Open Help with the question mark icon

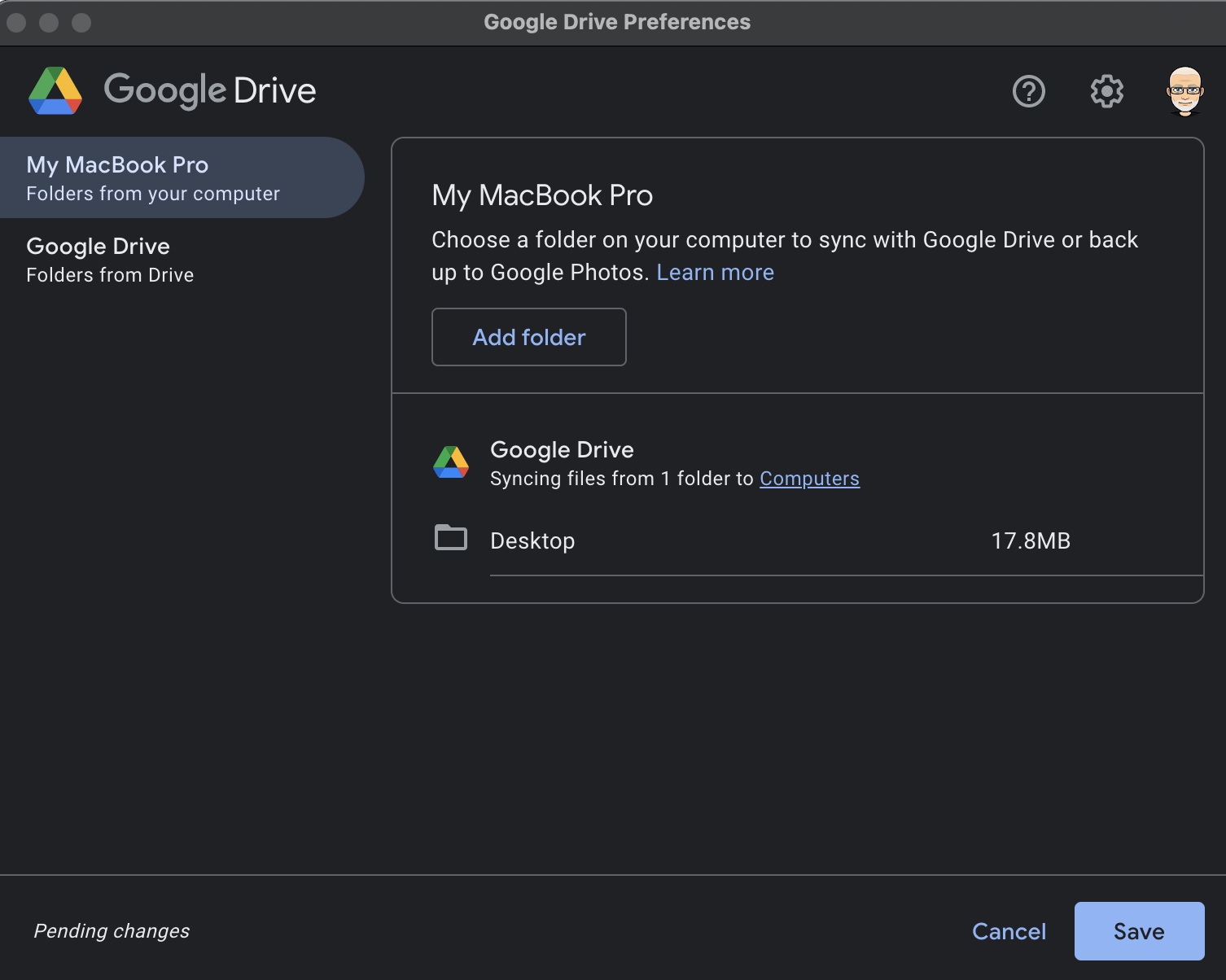(x=1028, y=91)
